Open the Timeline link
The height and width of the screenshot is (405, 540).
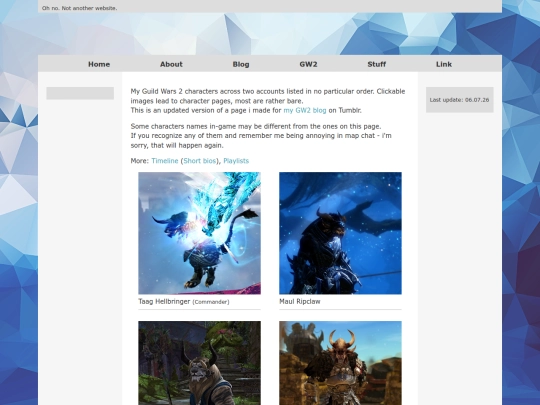point(165,161)
